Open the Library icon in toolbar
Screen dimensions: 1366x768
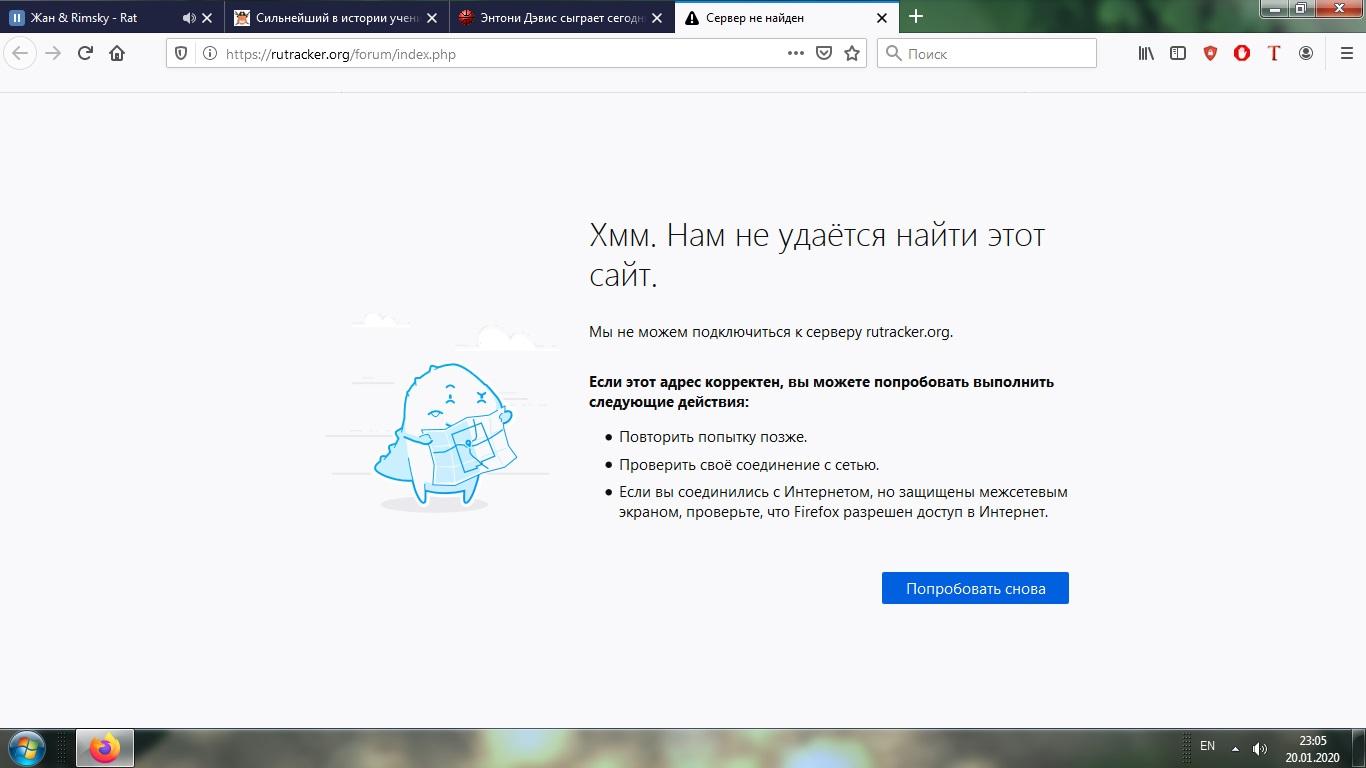coord(1146,54)
